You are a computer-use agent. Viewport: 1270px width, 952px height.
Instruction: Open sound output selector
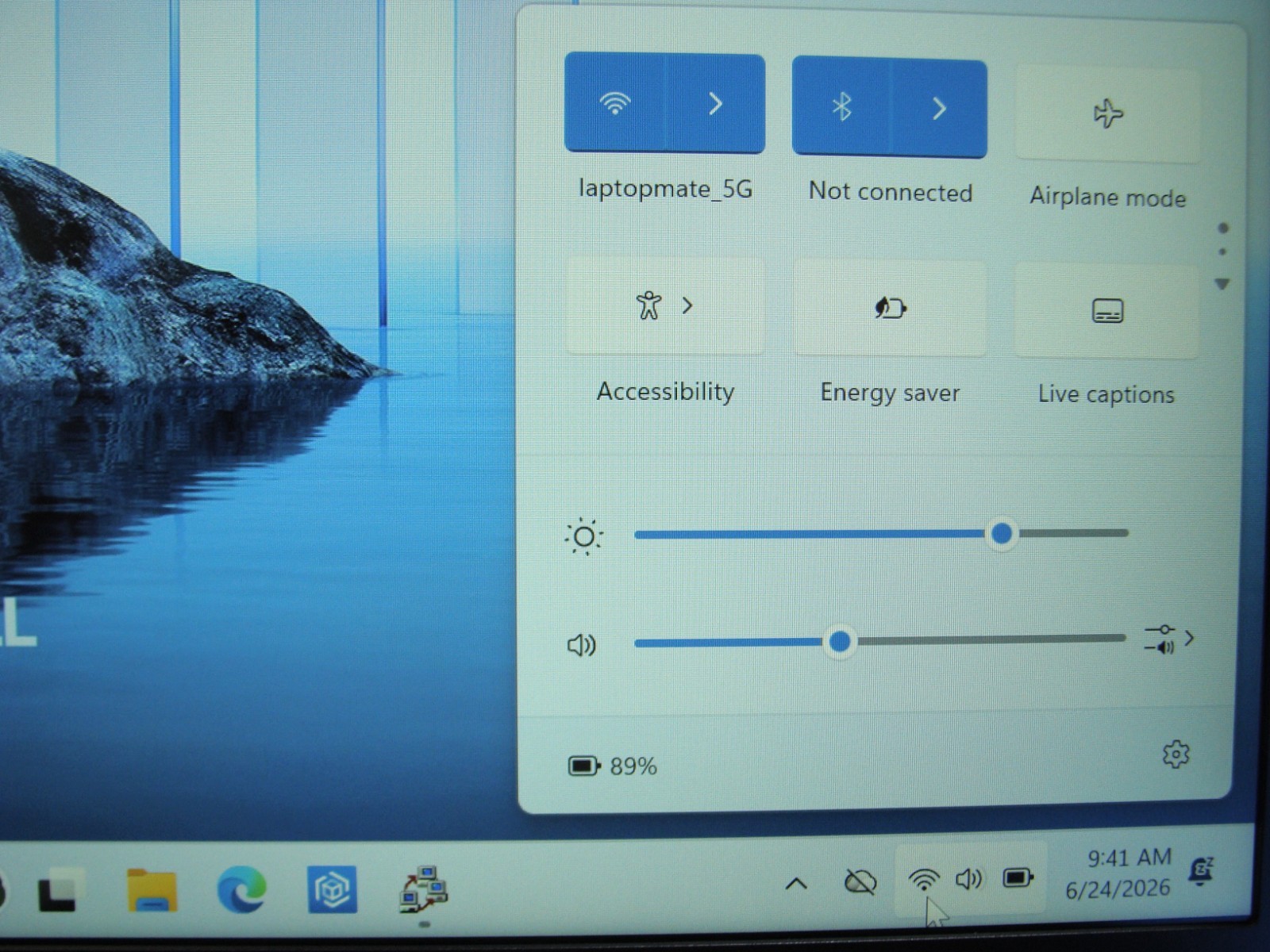click(1170, 639)
